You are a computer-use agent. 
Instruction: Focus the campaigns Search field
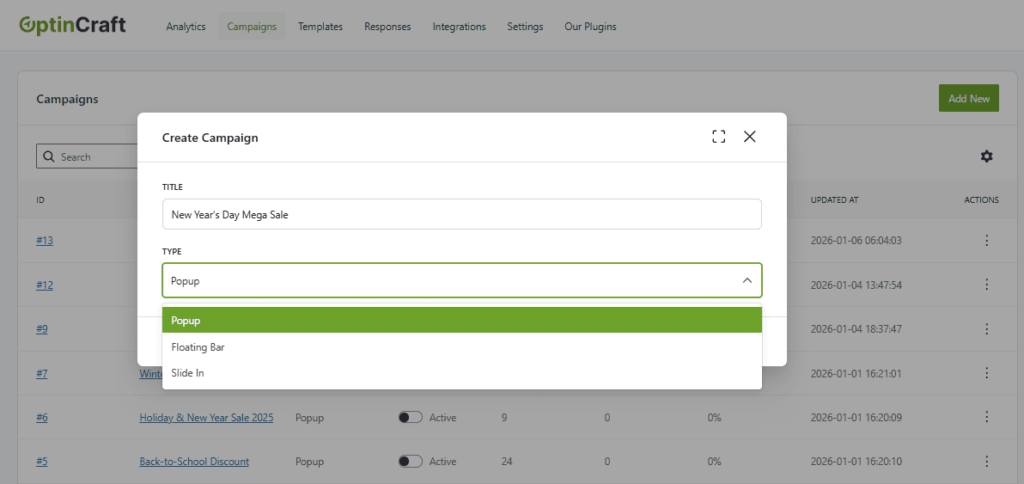tap(86, 157)
